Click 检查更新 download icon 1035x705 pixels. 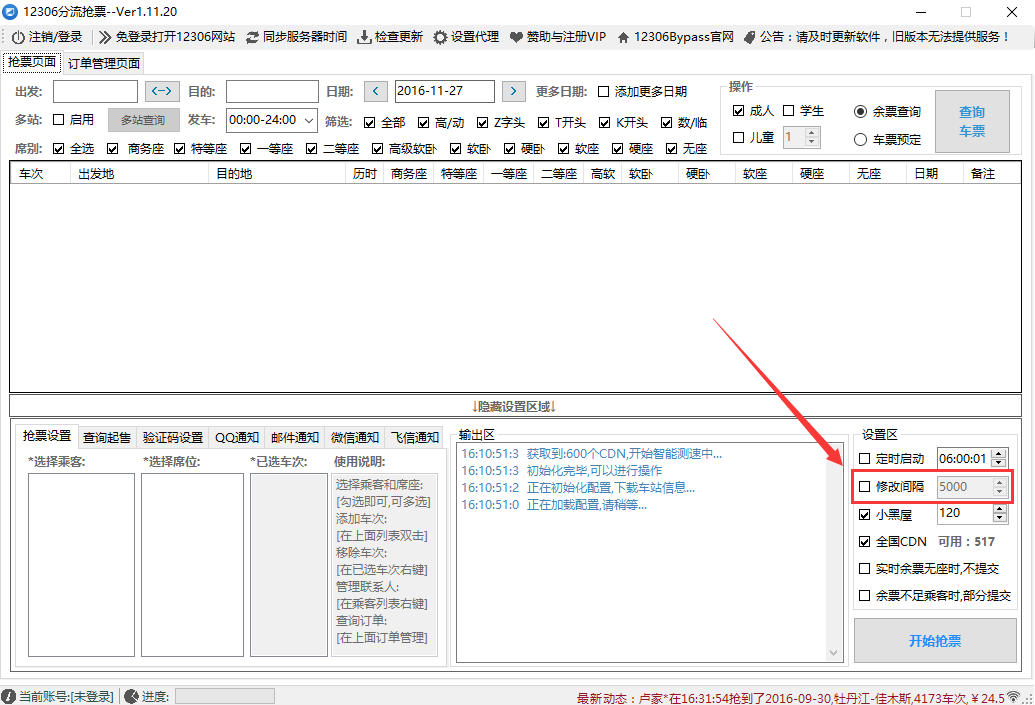pos(364,38)
